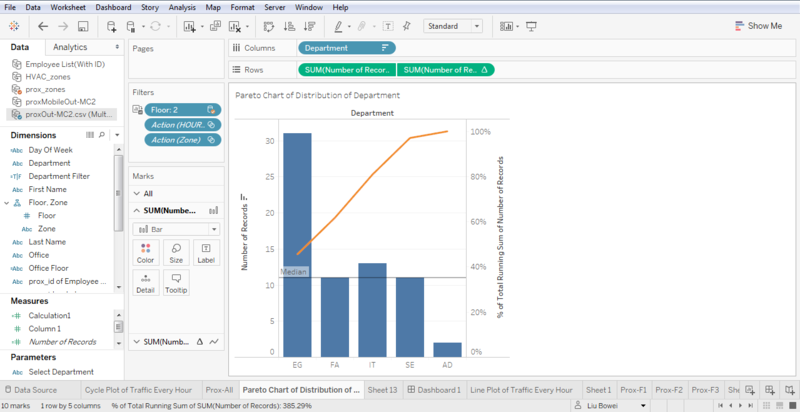Click the Tooltip button on Marks card
The height and width of the screenshot is (412, 800).
tap(176, 283)
